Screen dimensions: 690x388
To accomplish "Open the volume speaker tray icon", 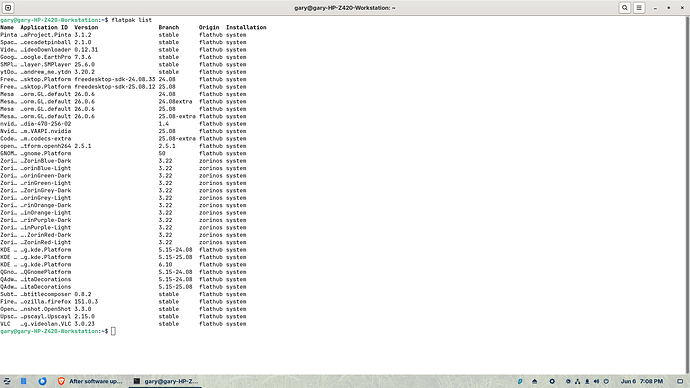I will point(596,381).
